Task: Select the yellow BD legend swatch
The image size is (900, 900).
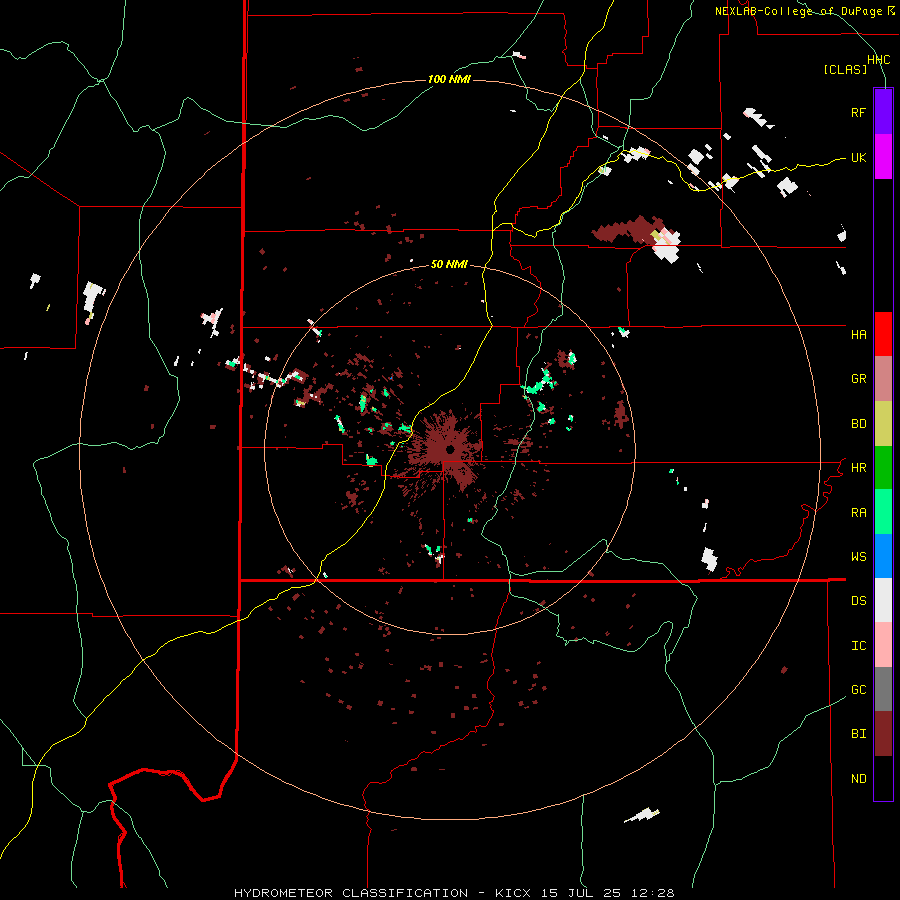Action: tap(883, 424)
